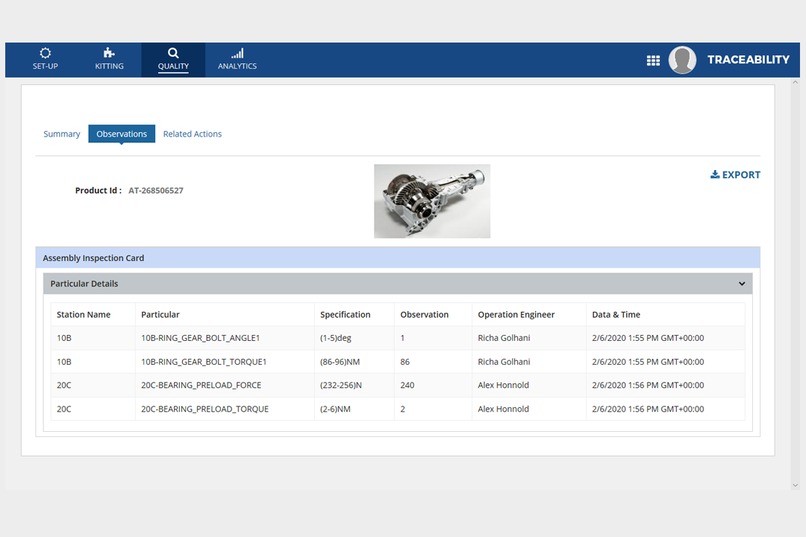Open the Related Actions tab

click(x=192, y=134)
